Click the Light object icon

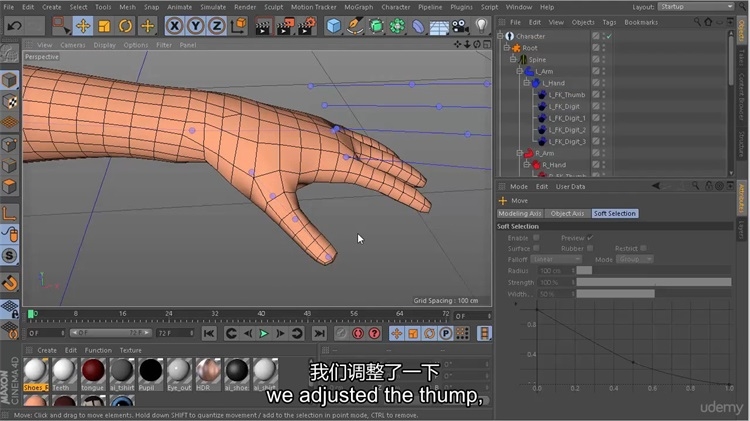[481, 25]
